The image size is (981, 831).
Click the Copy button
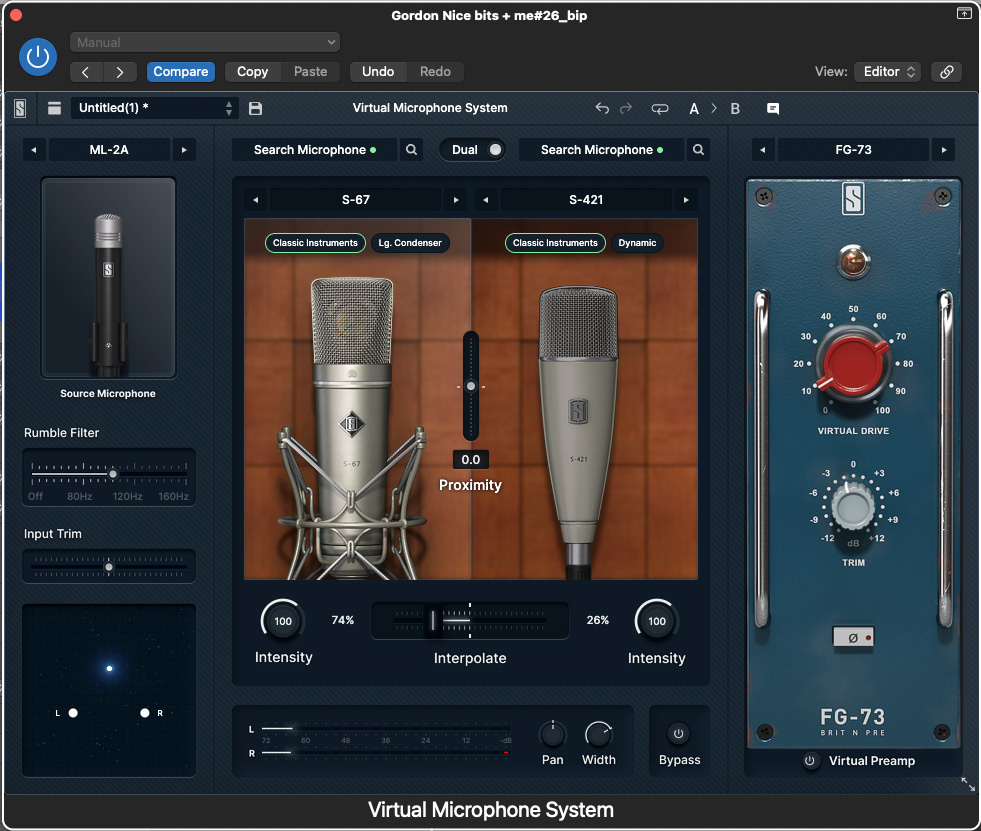coord(252,72)
